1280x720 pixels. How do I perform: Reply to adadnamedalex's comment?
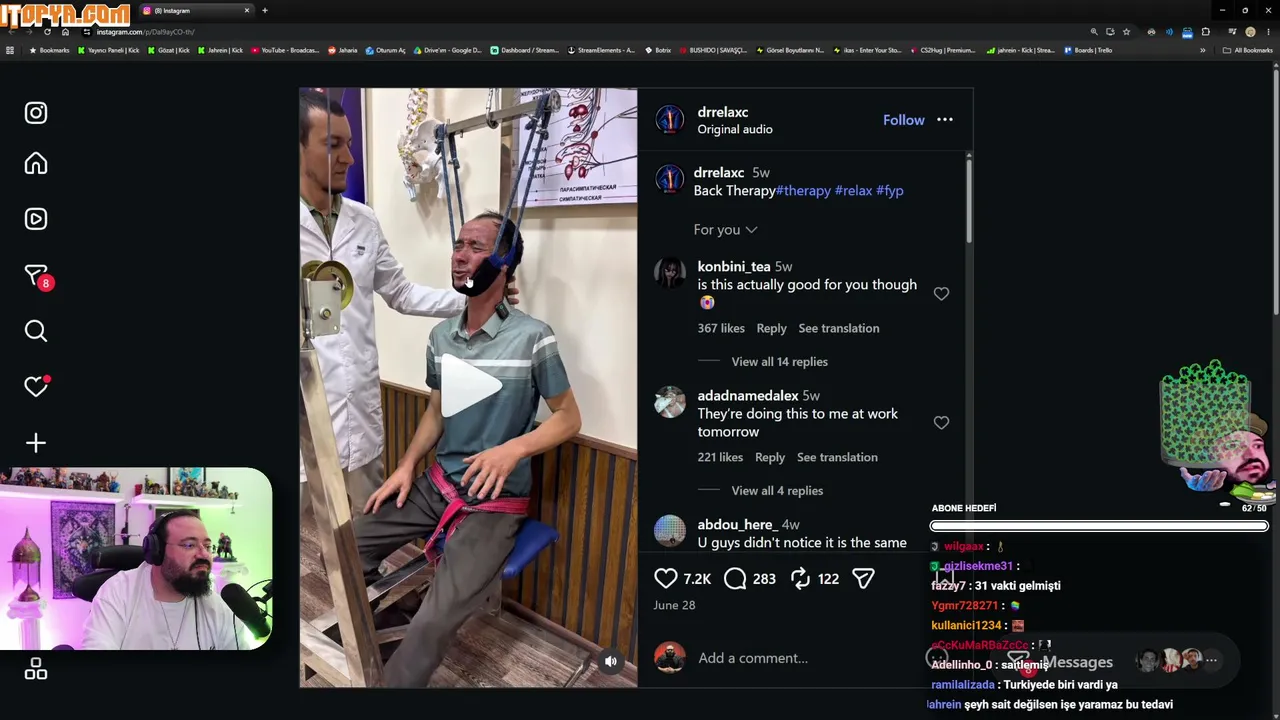coord(770,457)
